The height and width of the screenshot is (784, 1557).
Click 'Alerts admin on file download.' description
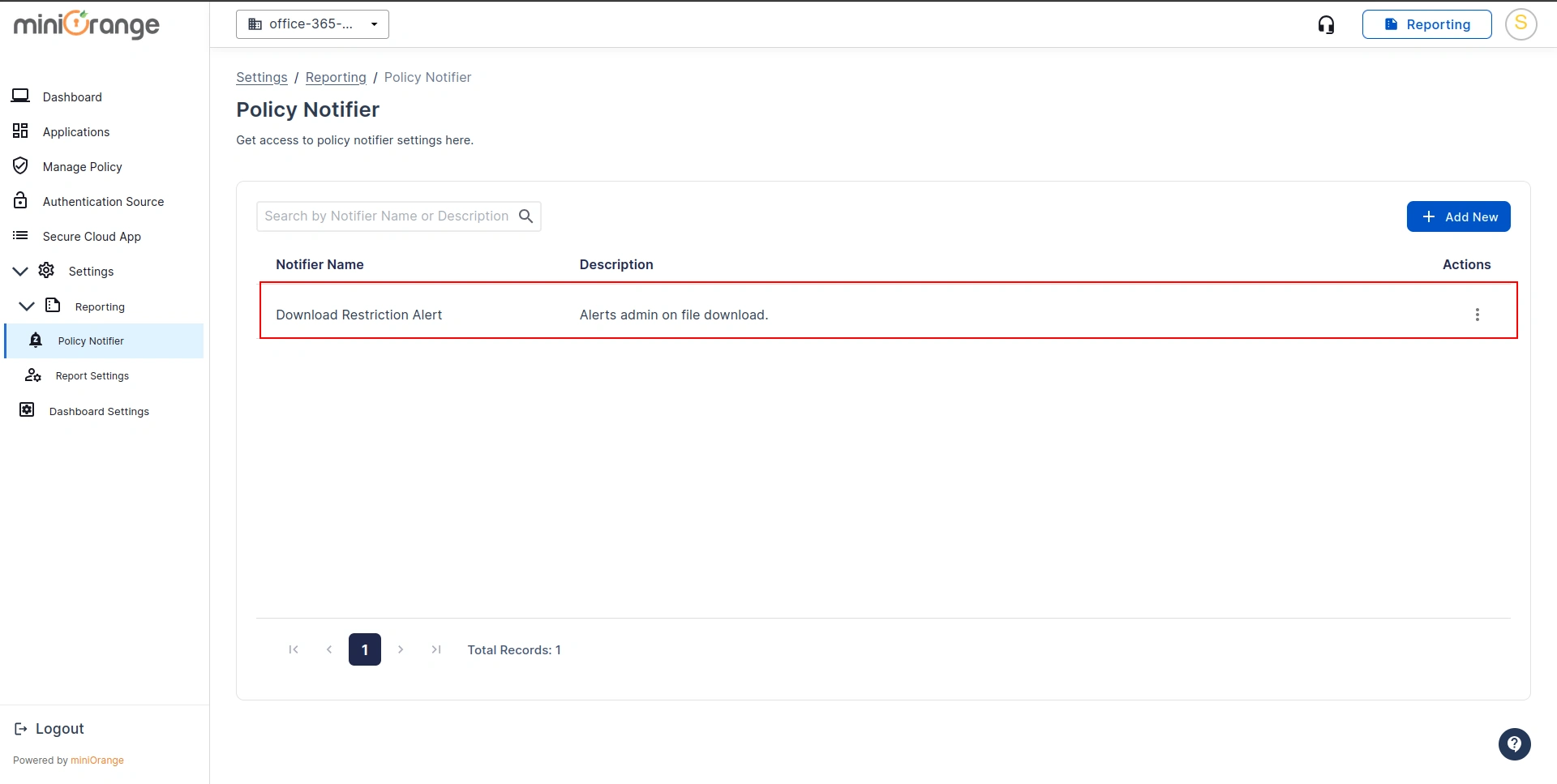[674, 315]
